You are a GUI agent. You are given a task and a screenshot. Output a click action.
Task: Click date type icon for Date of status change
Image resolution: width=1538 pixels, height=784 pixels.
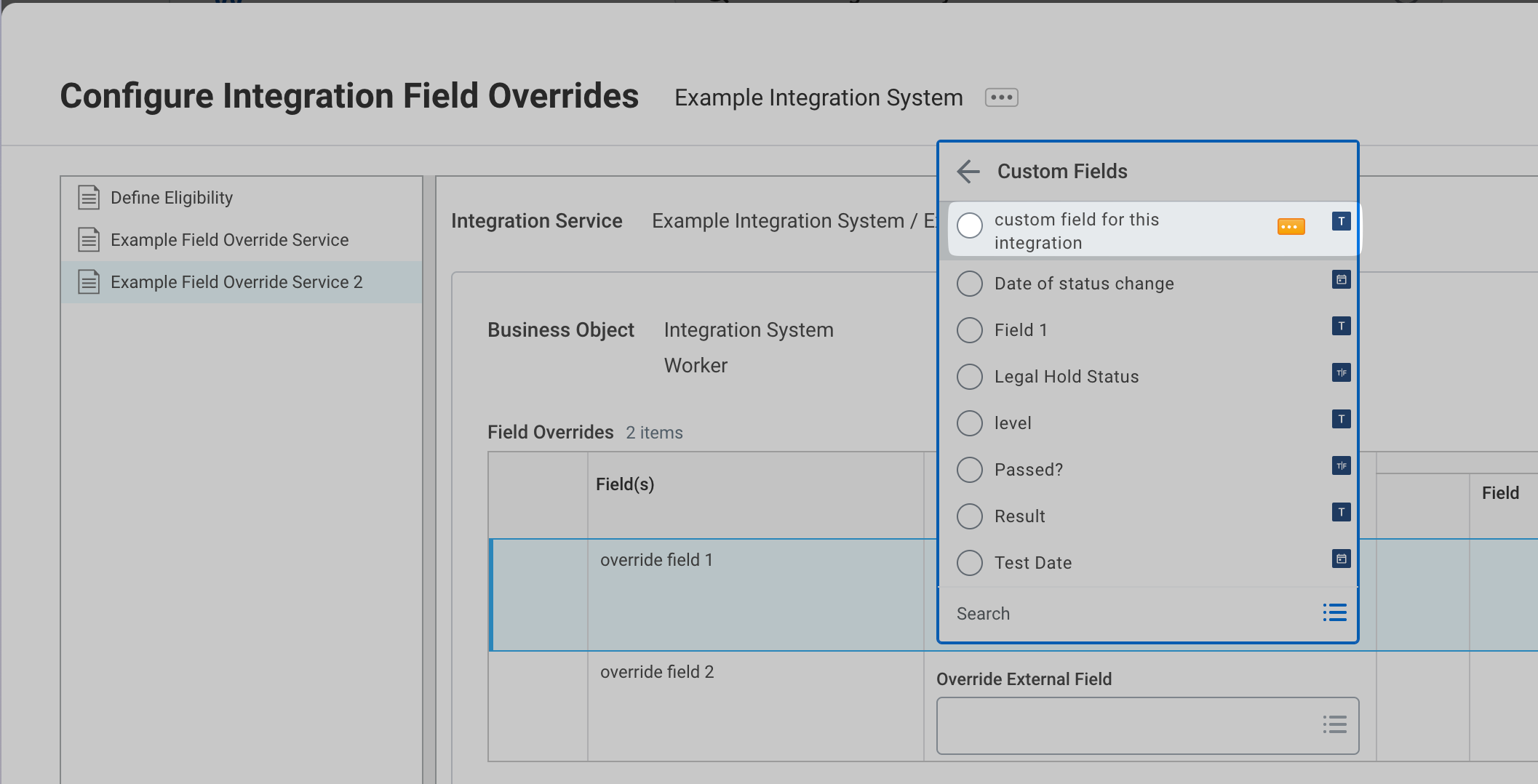click(x=1341, y=279)
